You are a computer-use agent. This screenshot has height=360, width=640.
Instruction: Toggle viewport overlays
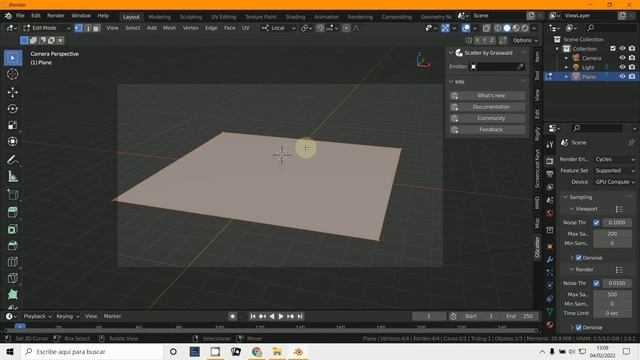click(466, 28)
